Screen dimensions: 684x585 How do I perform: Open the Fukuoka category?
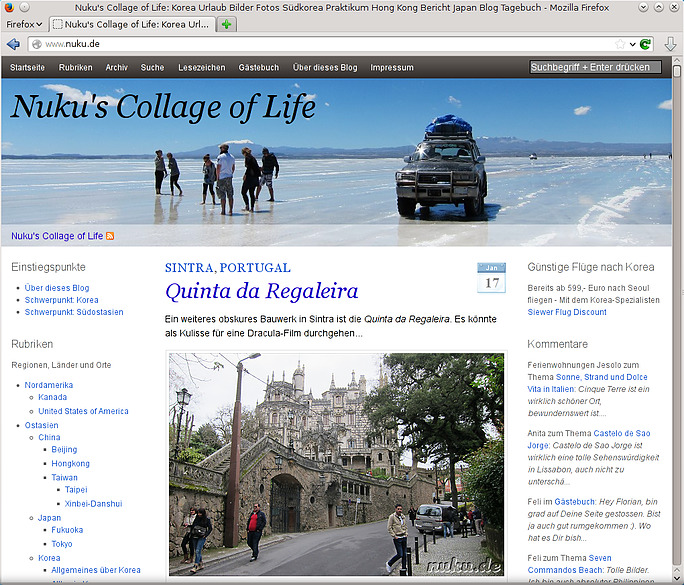(67, 530)
